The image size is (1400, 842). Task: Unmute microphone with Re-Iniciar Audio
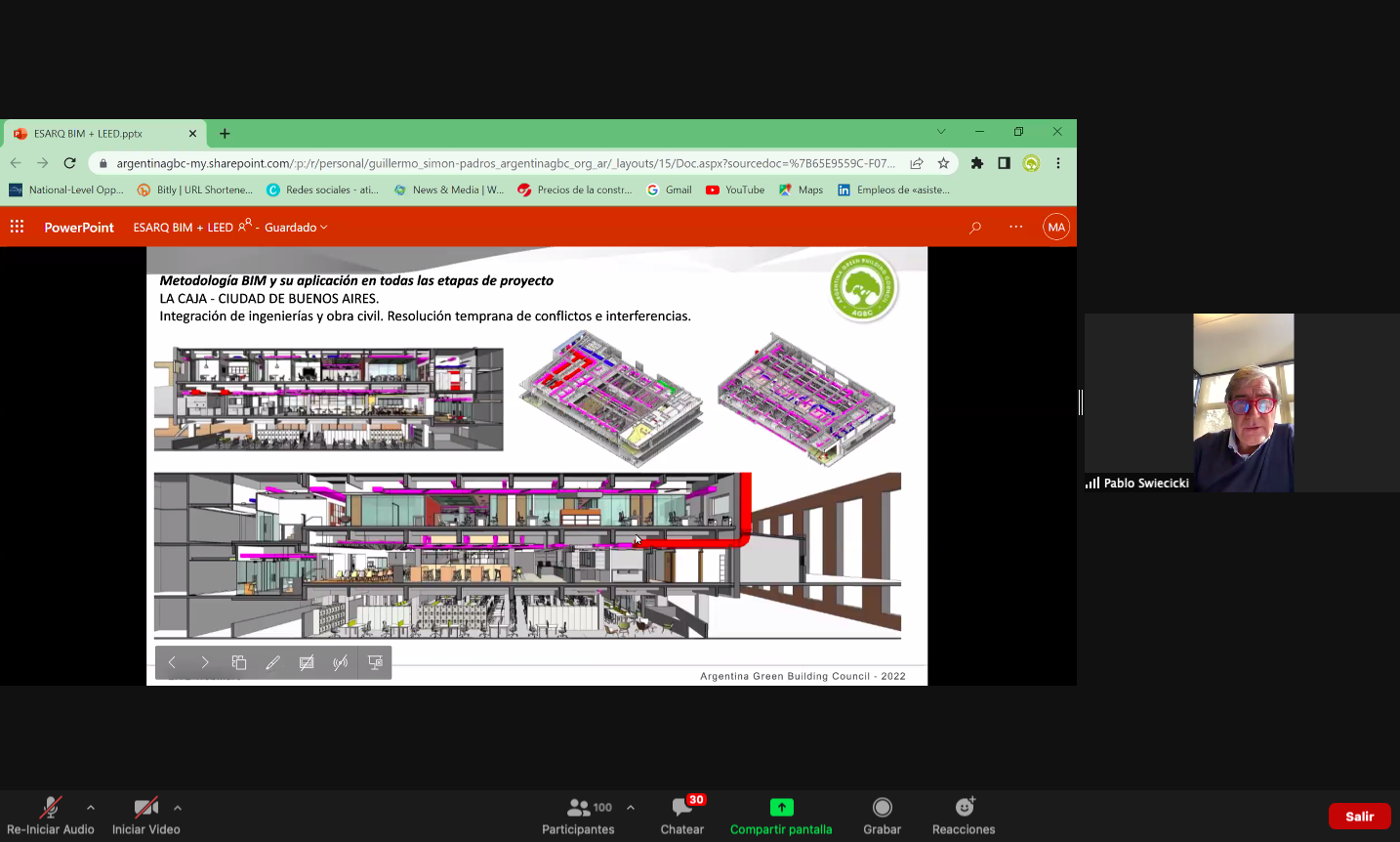pyautogui.click(x=50, y=816)
